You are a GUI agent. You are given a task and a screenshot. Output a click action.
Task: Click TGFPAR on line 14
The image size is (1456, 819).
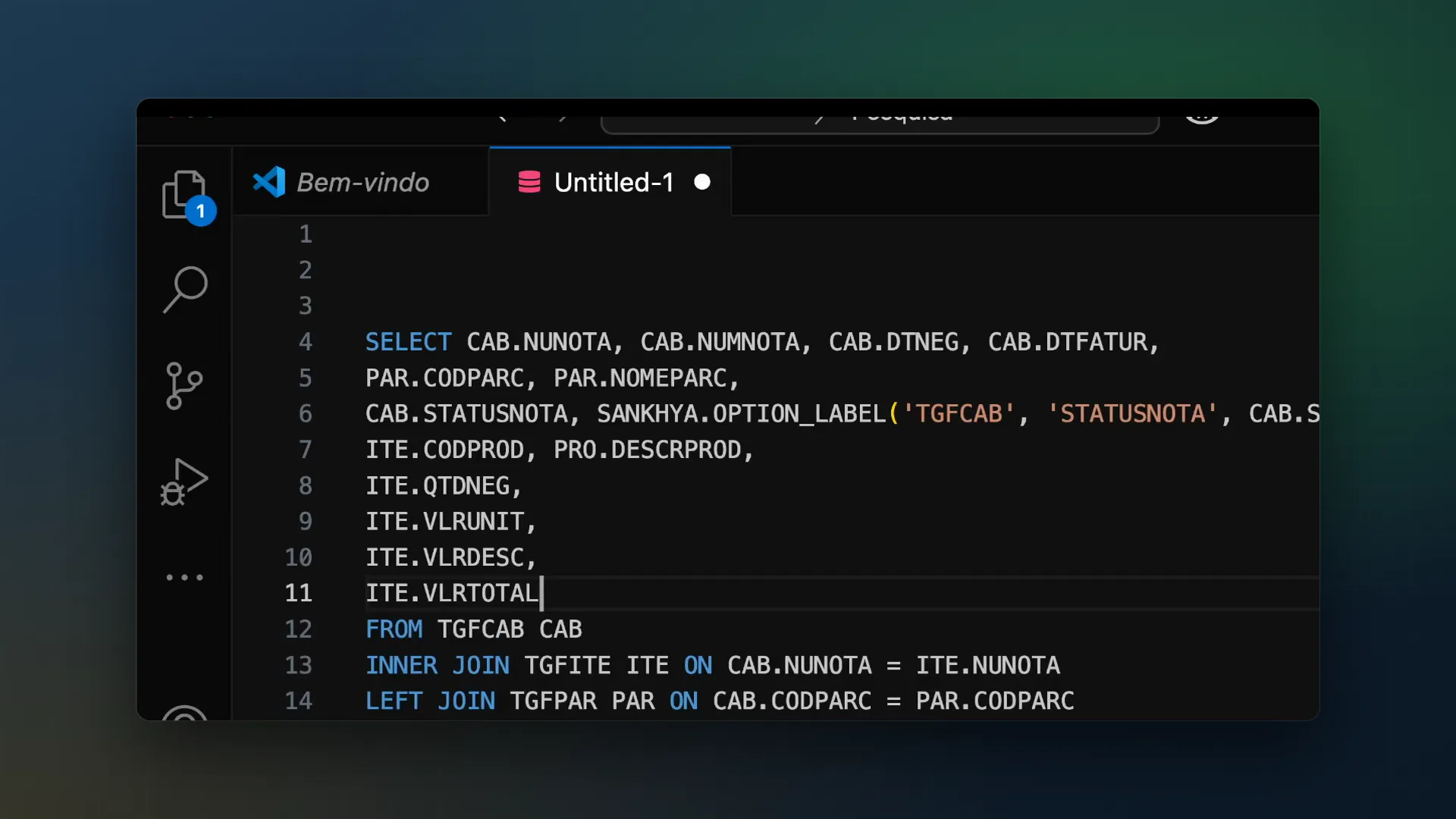pyautogui.click(x=553, y=701)
